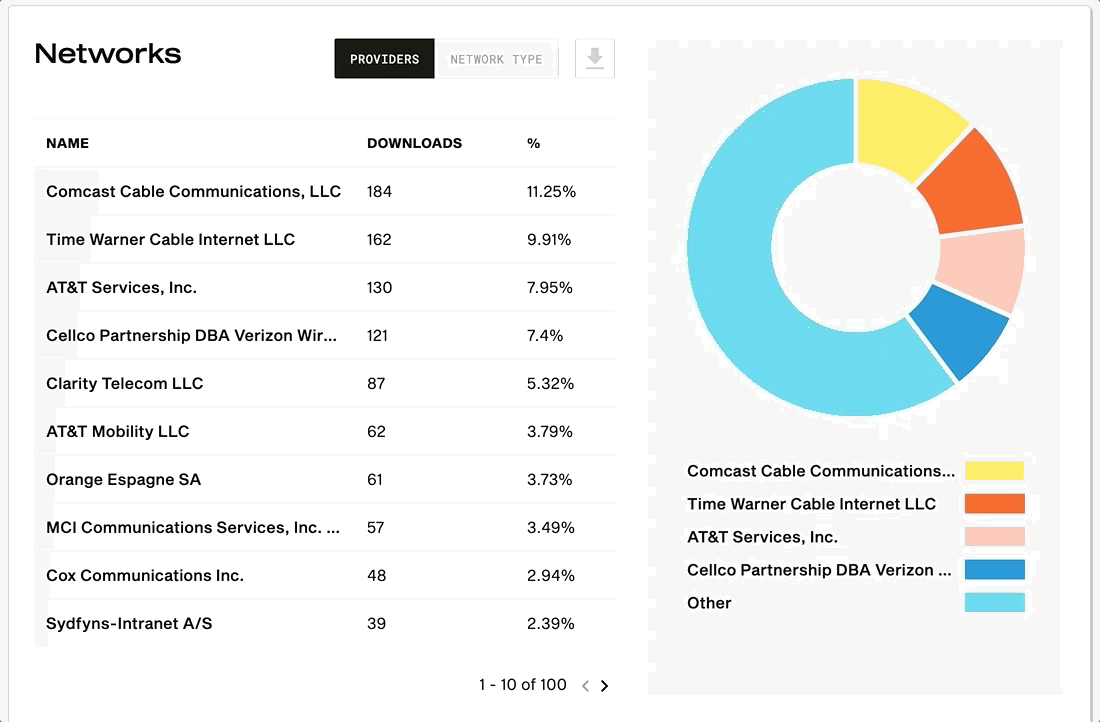Go to the previous page of results
The height and width of the screenshot is (722, 1100).
[x=585, y=686]
